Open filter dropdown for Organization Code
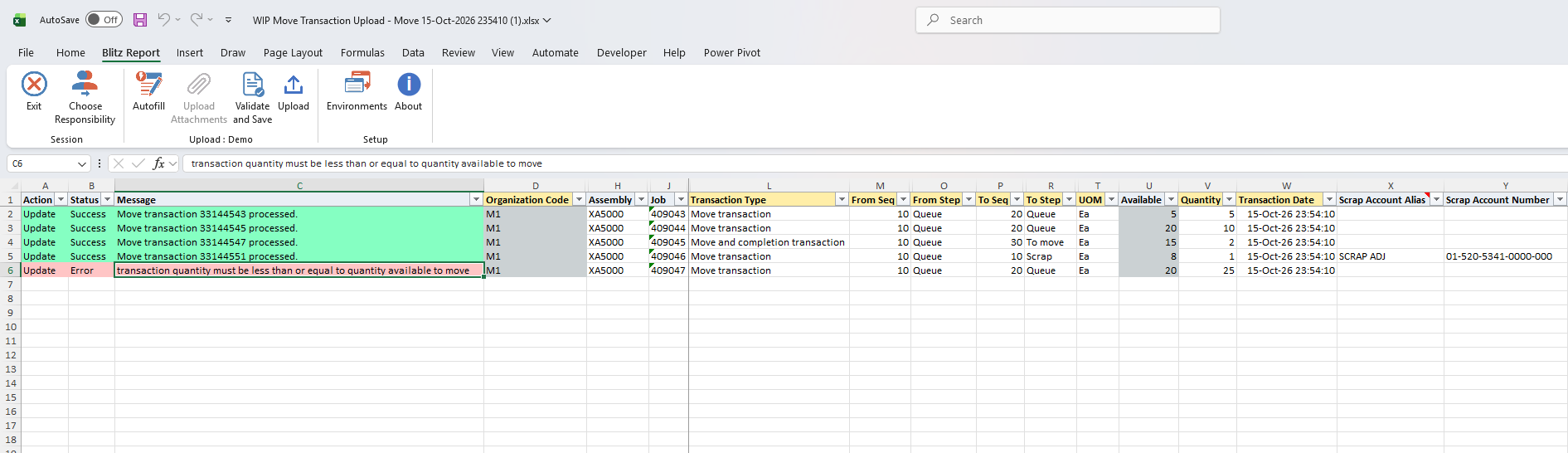 pyautogui.click(x=579, y=200)
